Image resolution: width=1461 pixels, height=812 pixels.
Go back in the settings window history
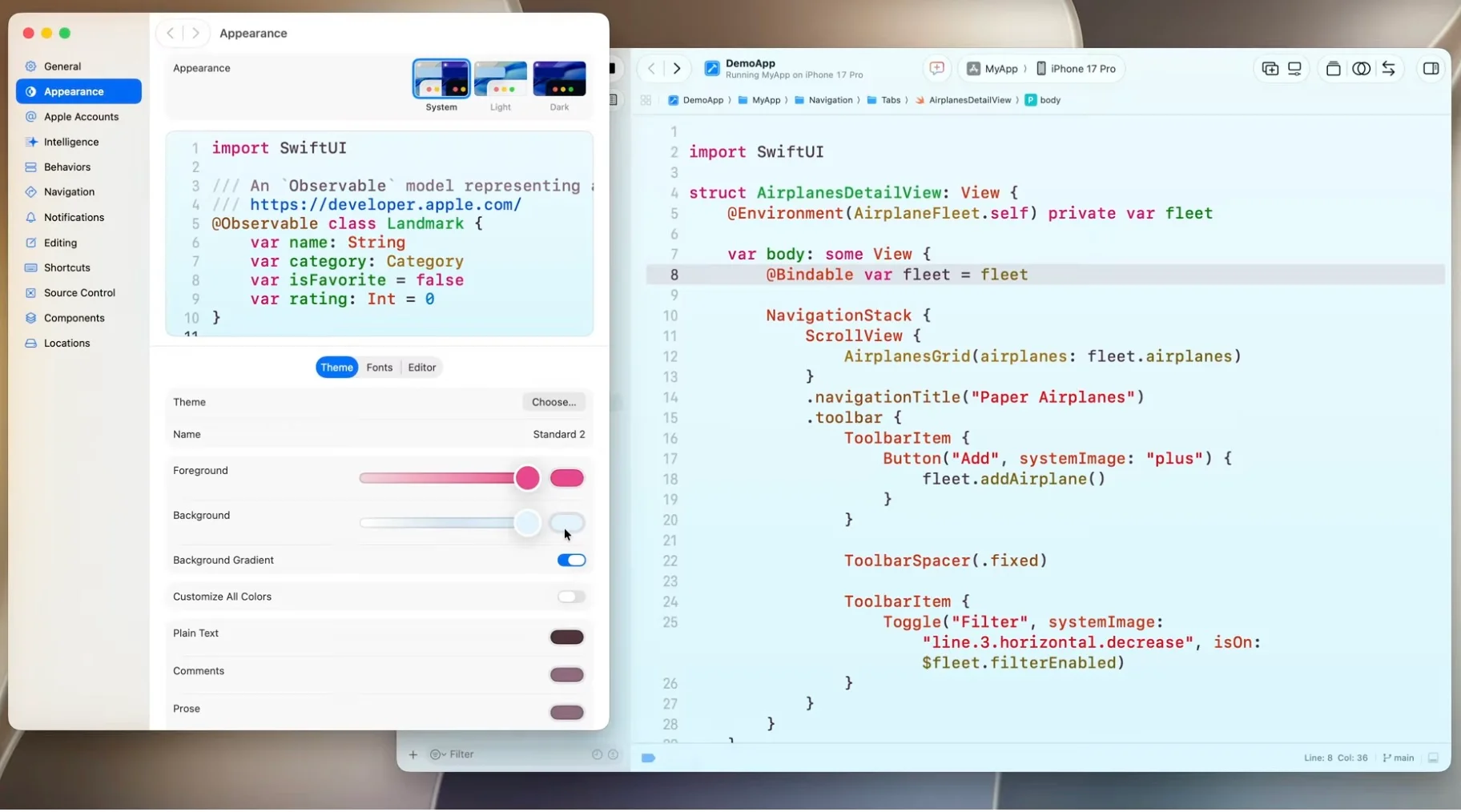(170, 33)
